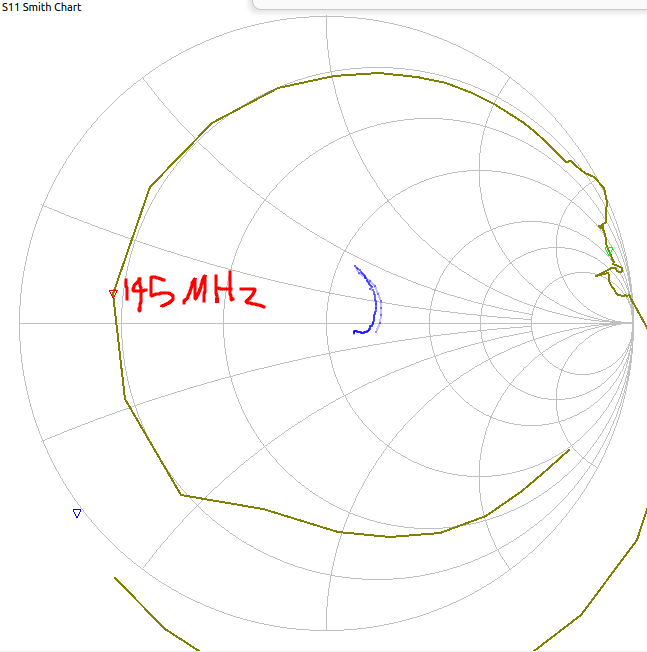Click the handwritten red digit 5

[162, 292]
